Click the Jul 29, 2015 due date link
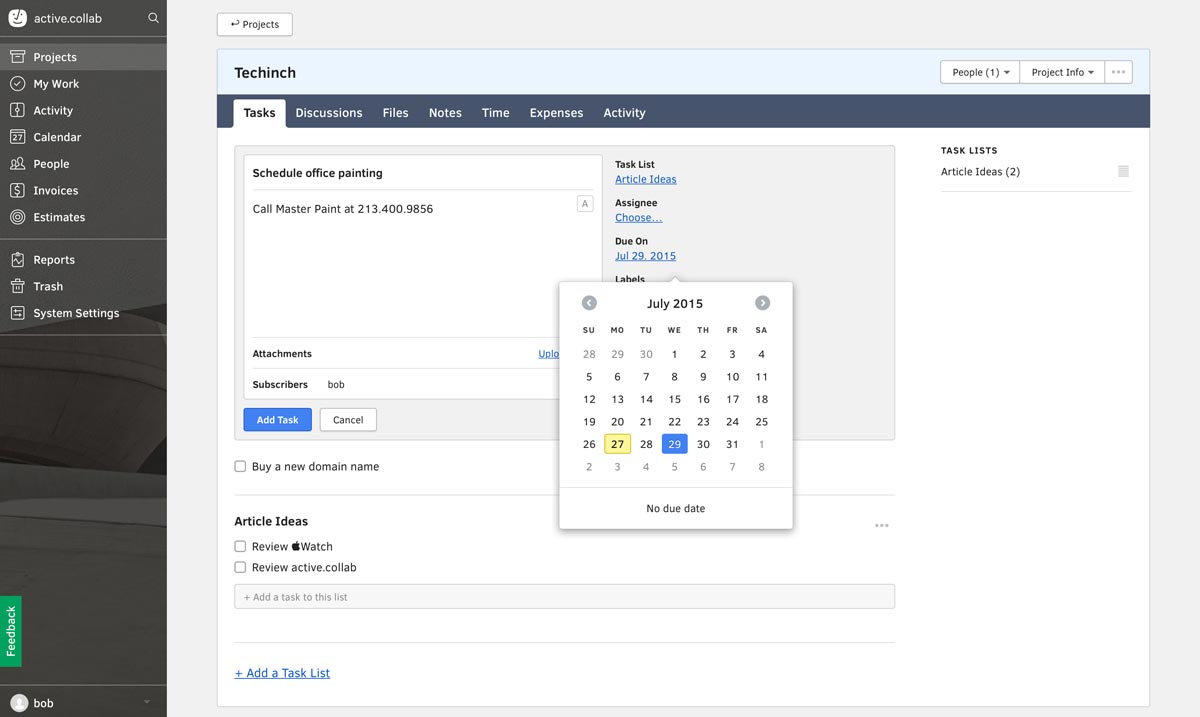 [x=645, y=256]
